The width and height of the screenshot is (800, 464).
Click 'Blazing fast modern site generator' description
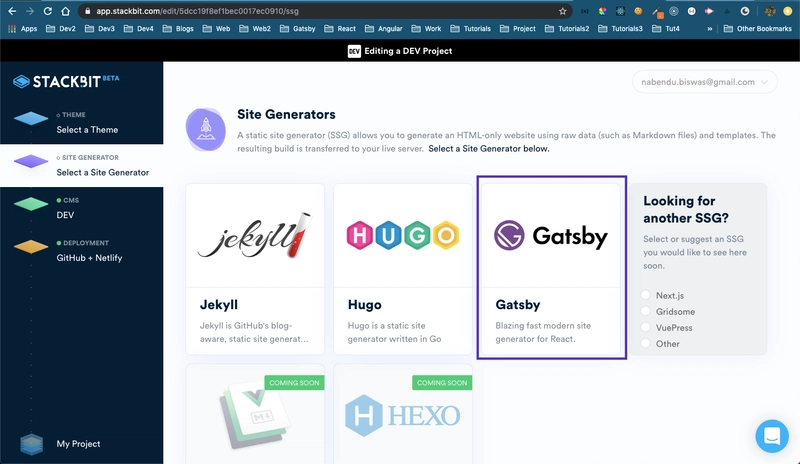click(543, 332)
